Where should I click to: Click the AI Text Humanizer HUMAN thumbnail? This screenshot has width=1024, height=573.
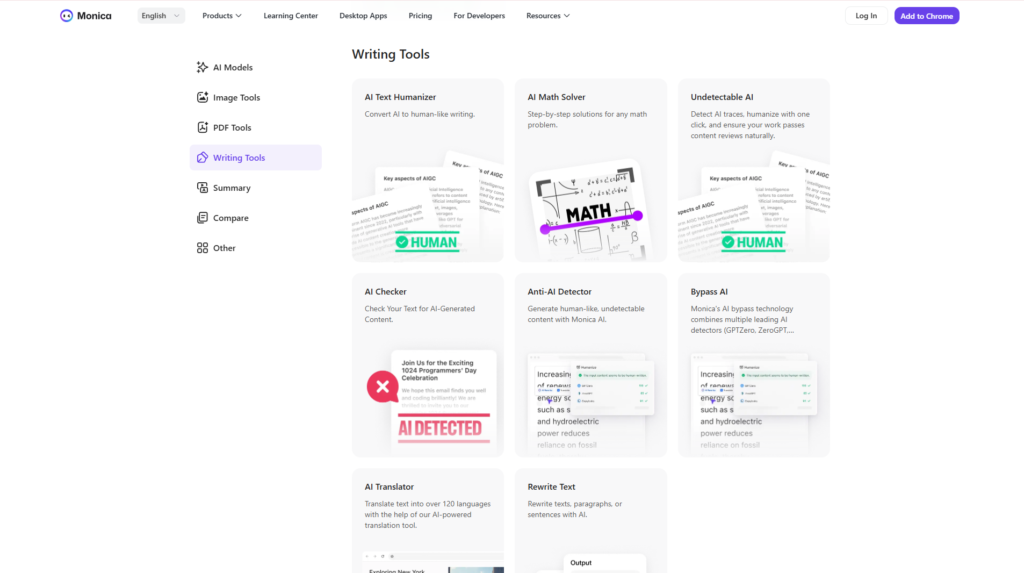click(428, 205)
